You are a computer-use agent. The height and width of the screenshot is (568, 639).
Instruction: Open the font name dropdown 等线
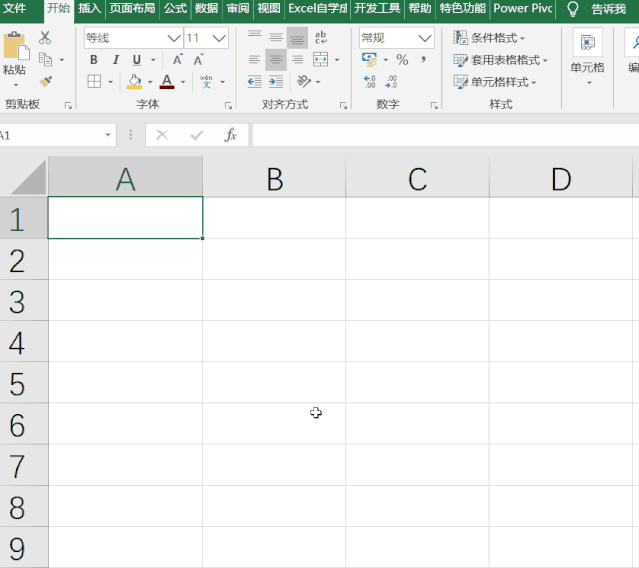(174, 38)
